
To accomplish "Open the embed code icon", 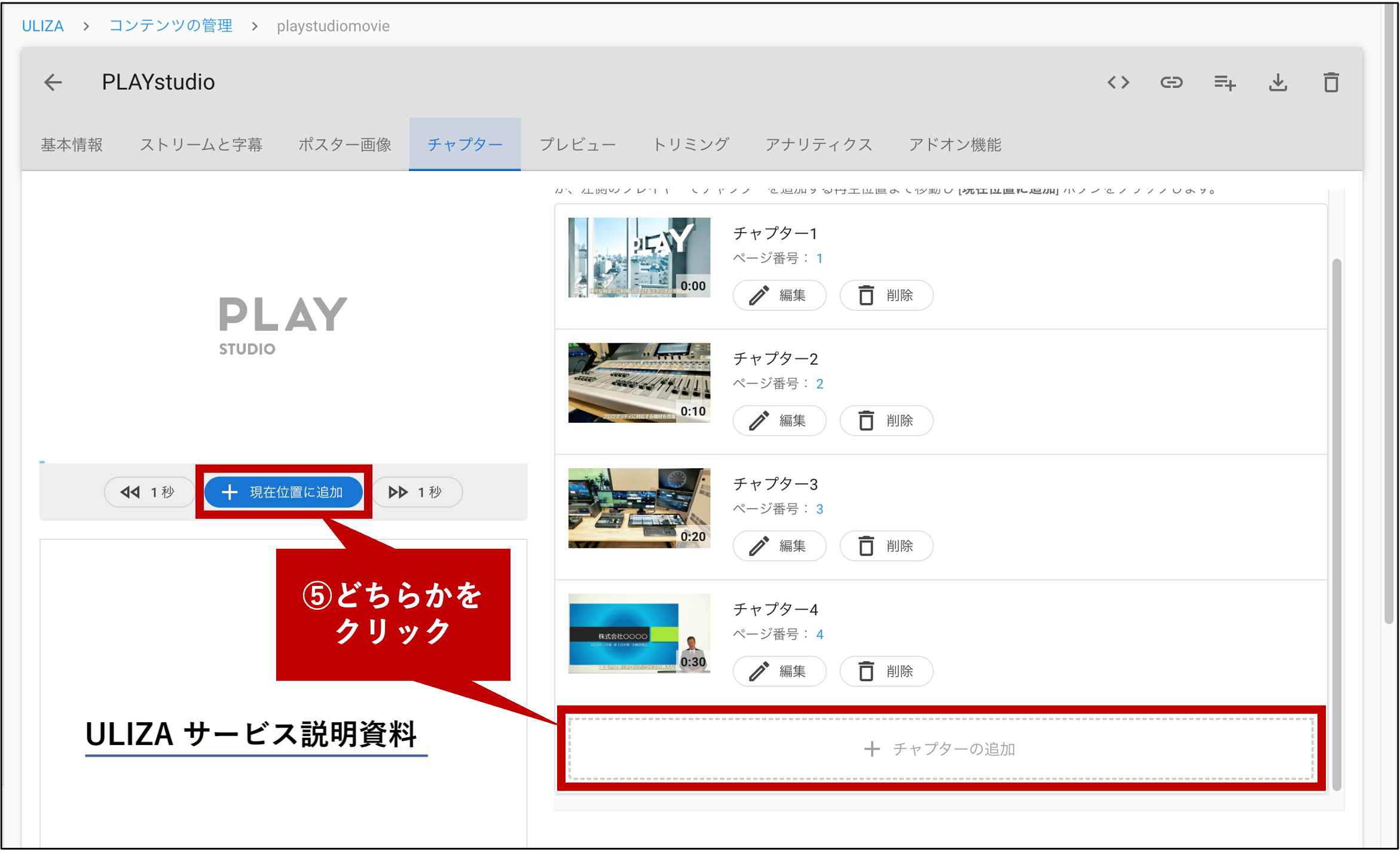I will point(1118,83).
